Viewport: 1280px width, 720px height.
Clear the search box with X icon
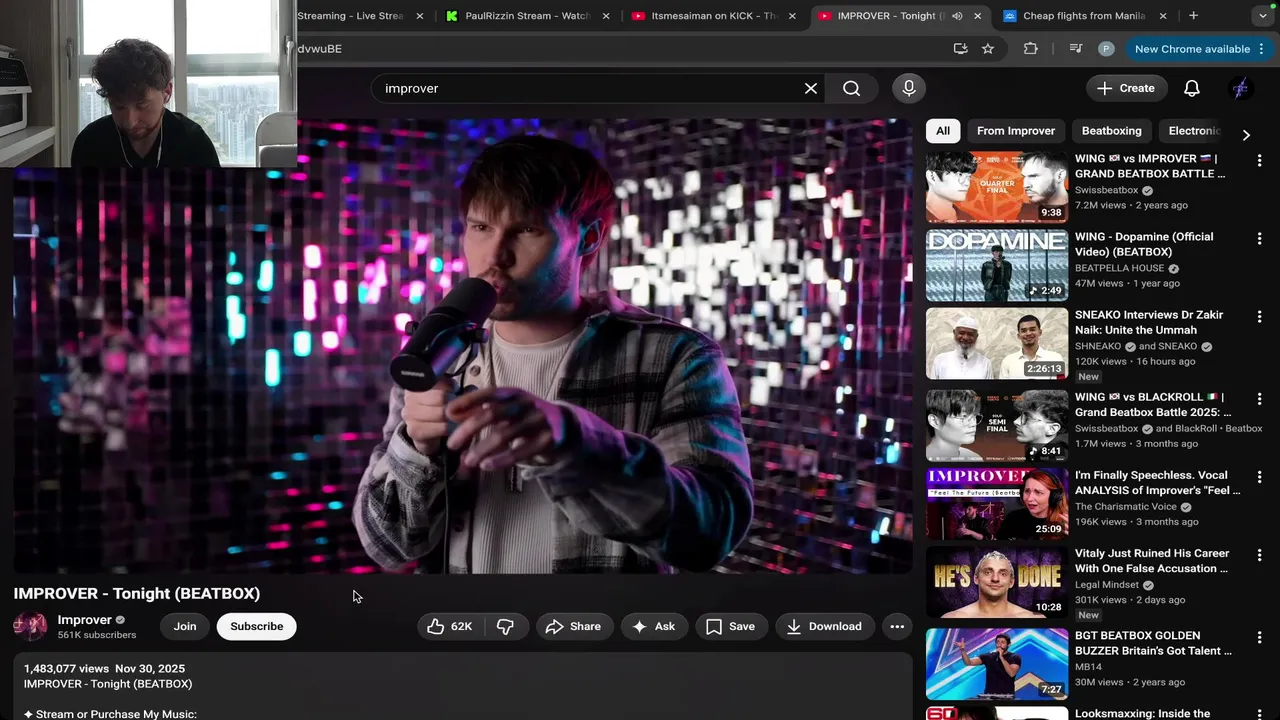(811, 88)
